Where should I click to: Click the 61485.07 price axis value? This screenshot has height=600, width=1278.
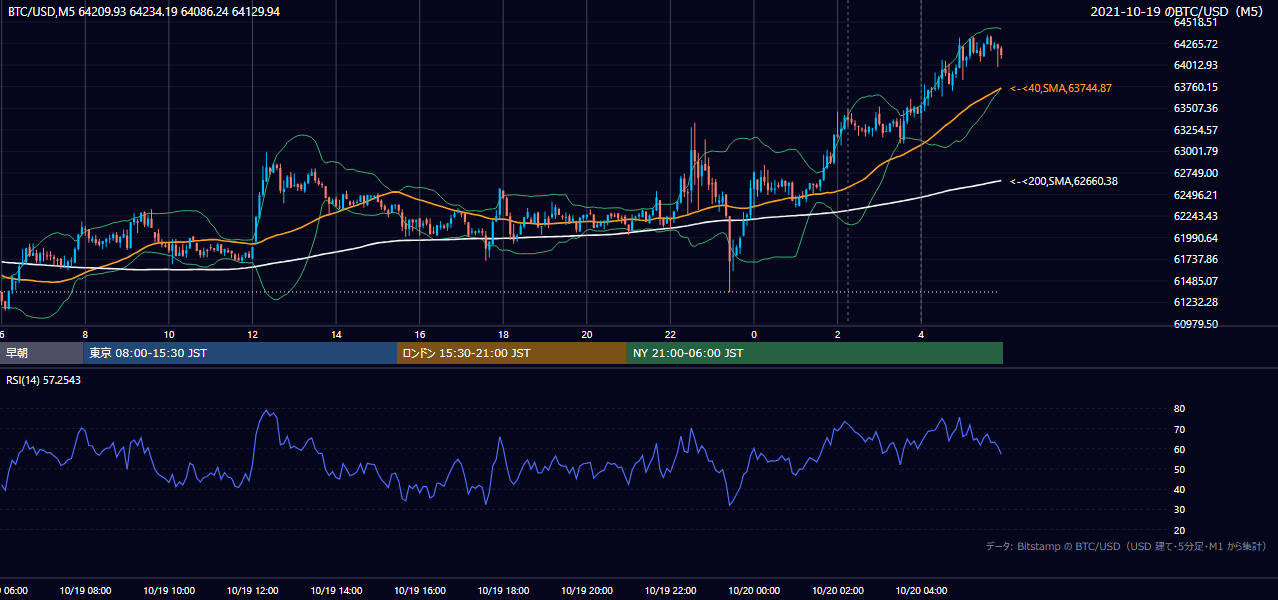click(1195, 281)
